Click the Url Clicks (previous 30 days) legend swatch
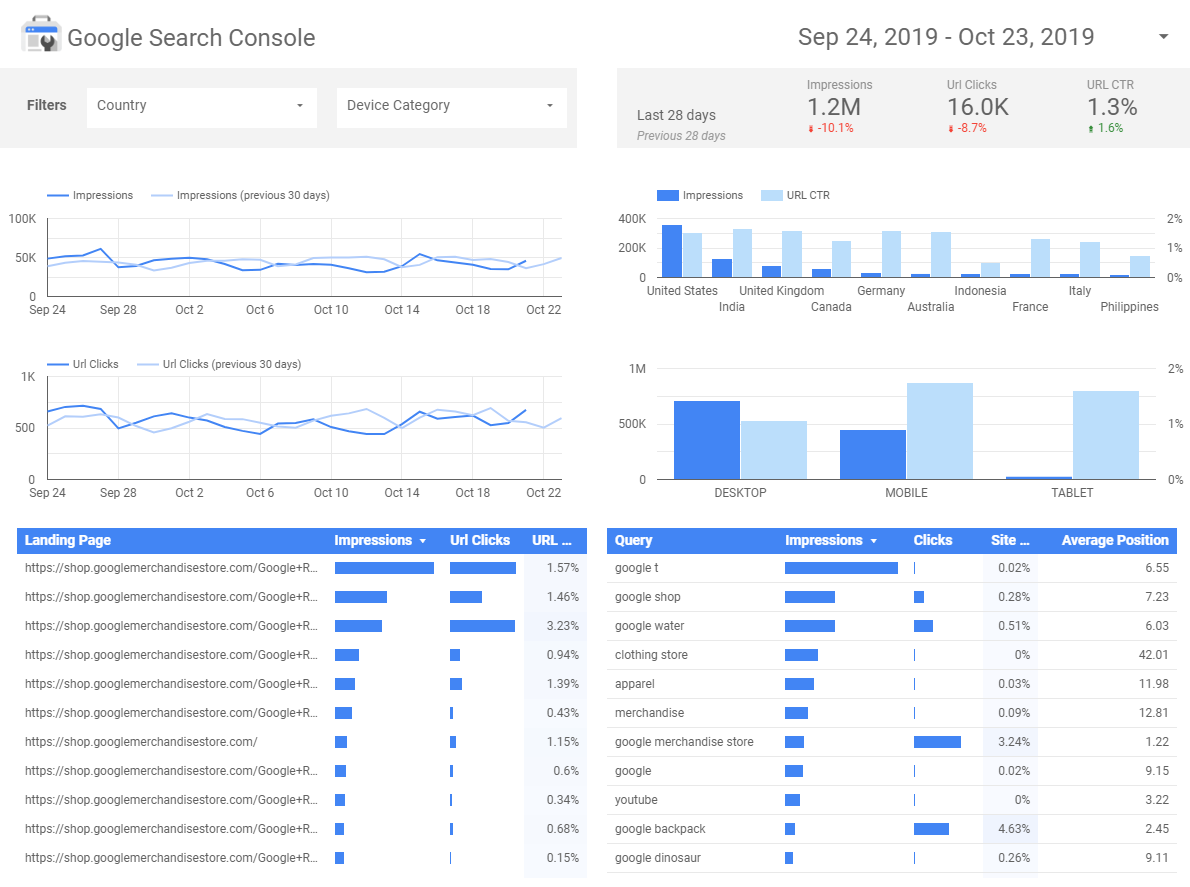Screen dimensions: 1190x887 pos(147,365)
